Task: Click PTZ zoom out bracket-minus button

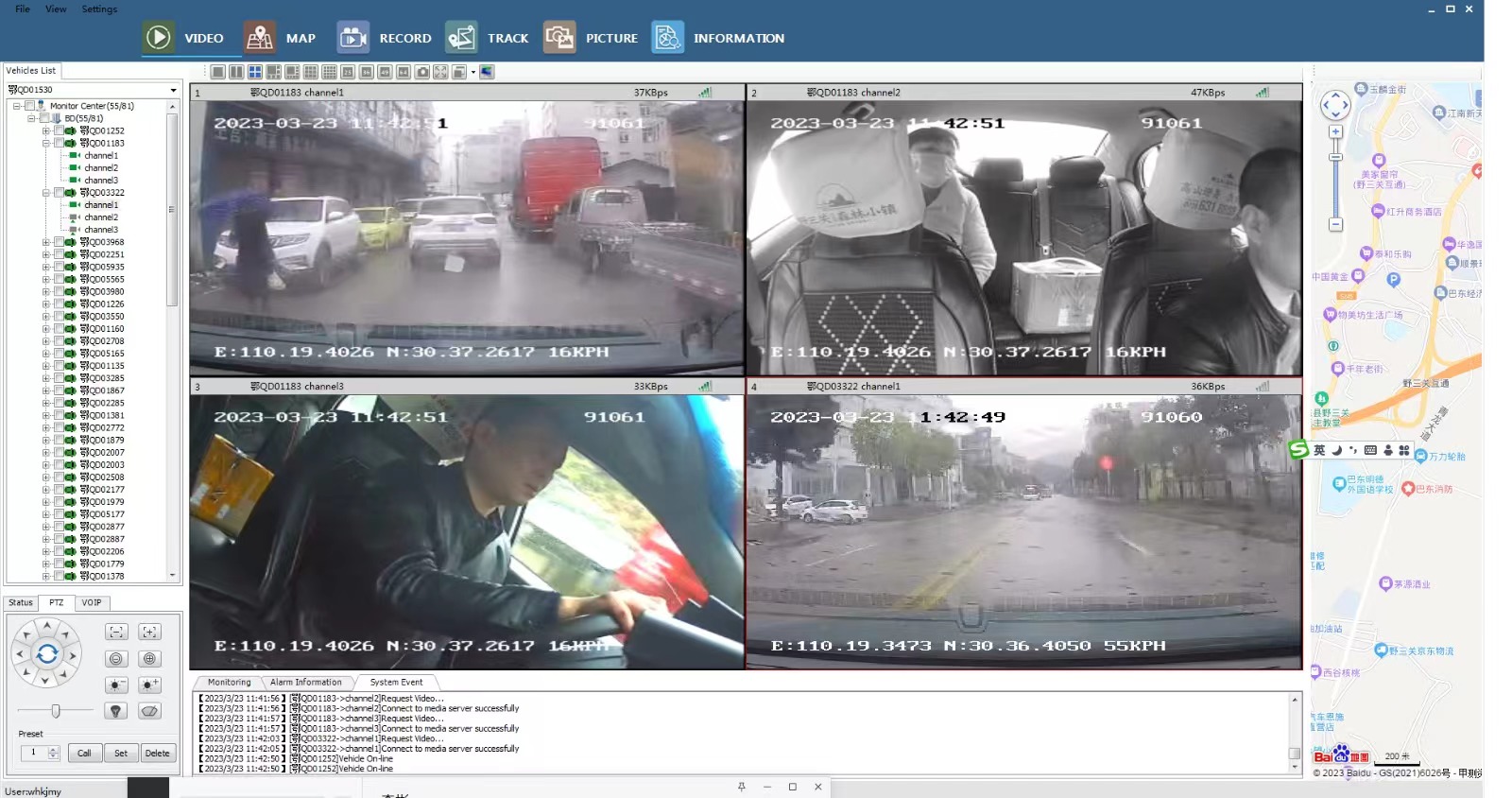Action: [116, 632]
